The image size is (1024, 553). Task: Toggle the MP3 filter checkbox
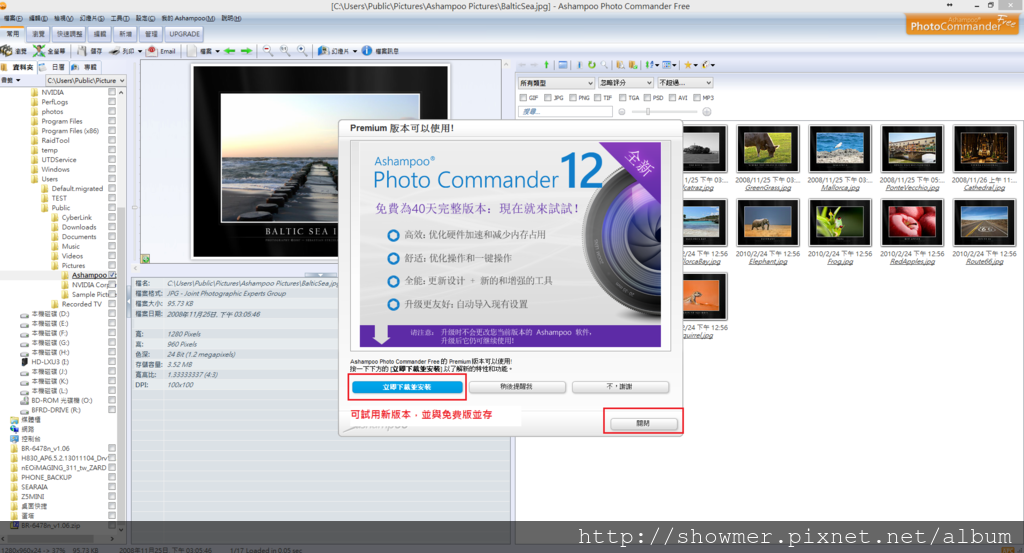point(697,97)
